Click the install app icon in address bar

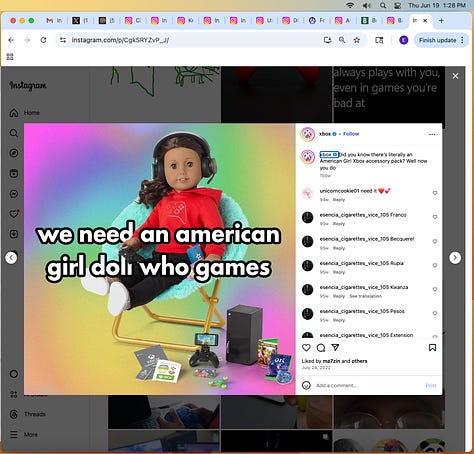coord(328,40)
